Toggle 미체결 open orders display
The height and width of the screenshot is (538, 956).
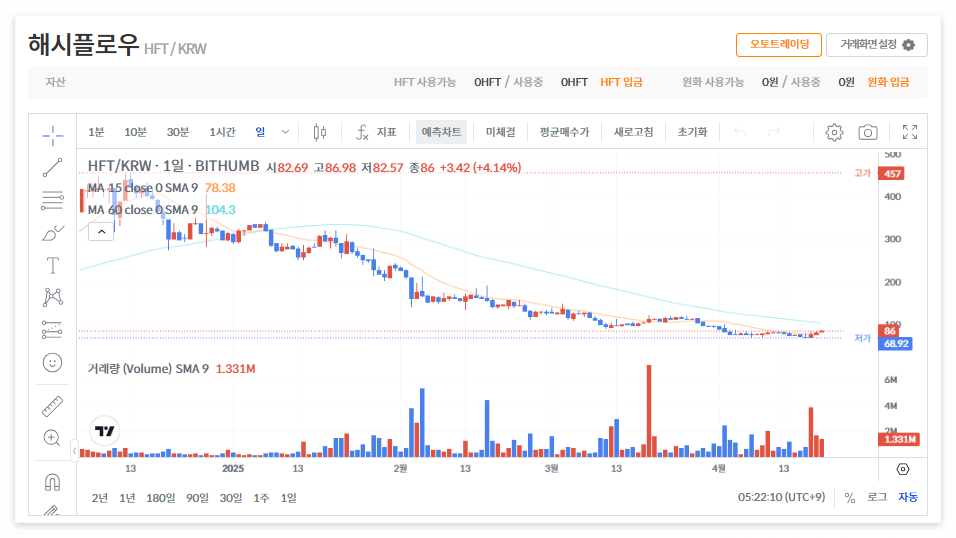[x=500, y=132]
